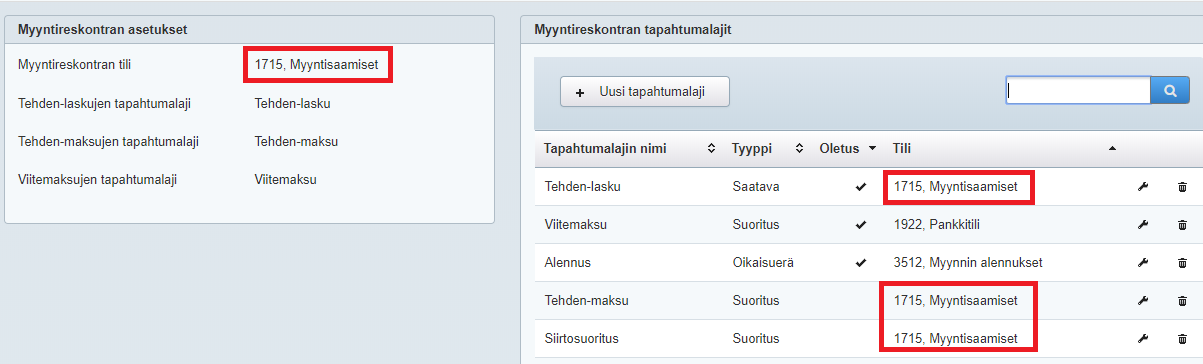The height and width of the screenshot is (364, 1203).
Task: Sort by Tyyppi column header
Action: click(x=754, y=148)
